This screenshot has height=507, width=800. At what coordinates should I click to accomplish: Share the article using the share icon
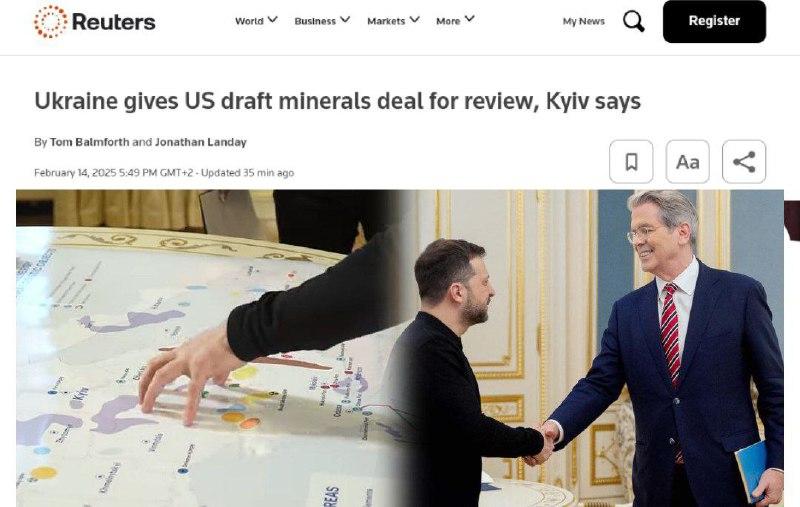(x=744, y=162)
